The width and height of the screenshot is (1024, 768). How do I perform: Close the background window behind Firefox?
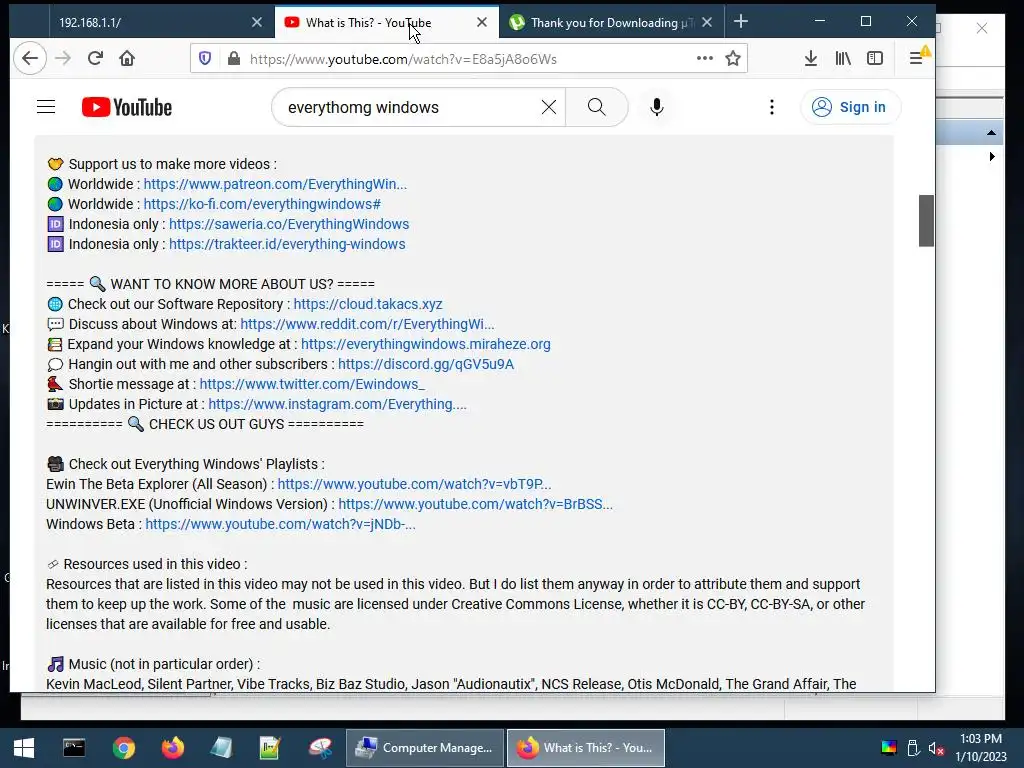pos(982,28)
